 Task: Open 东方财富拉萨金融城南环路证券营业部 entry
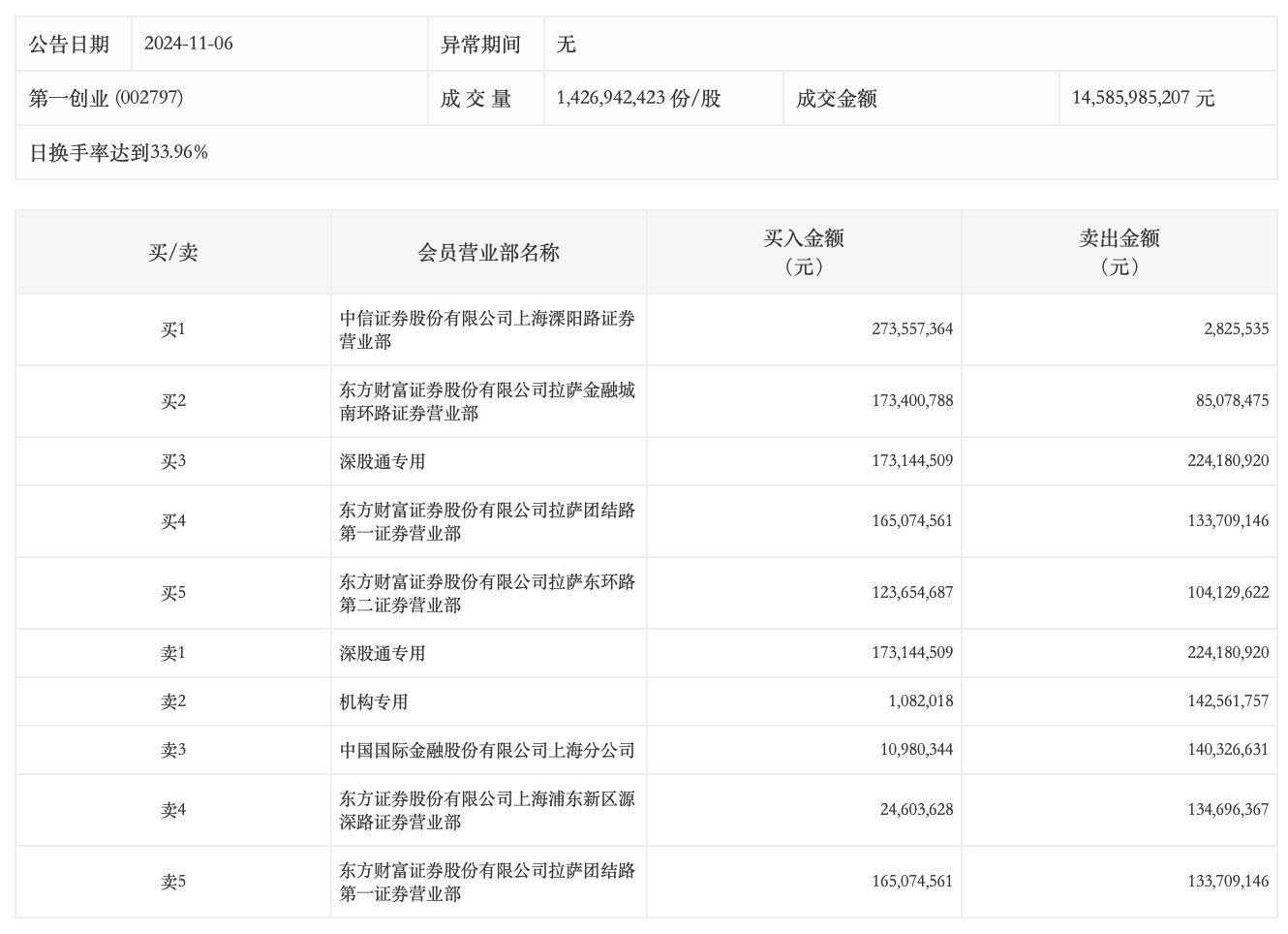pyautogui.click(x=487, y=401)
